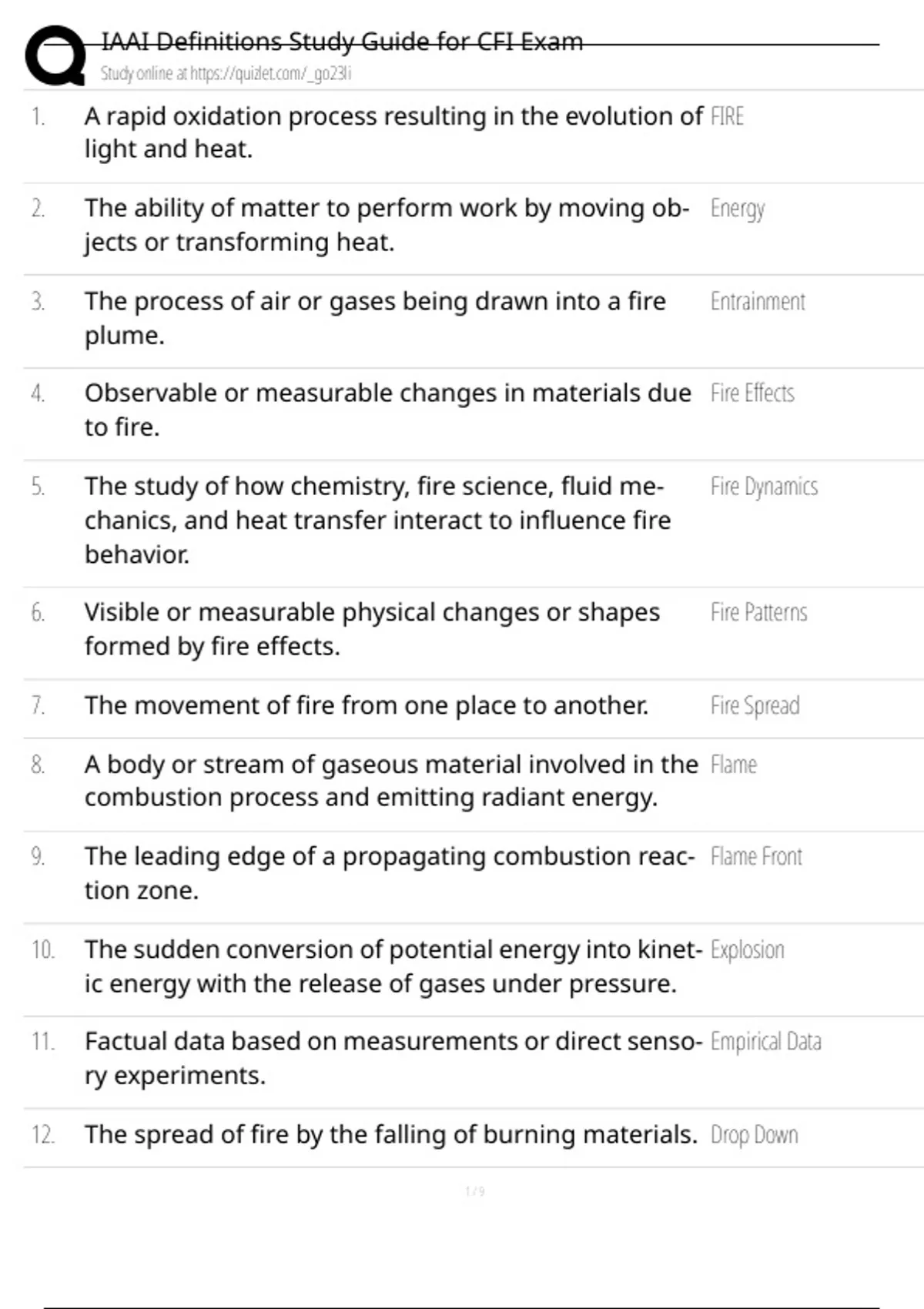This screenshot has height=1309, width=924.
Task: Click definition about leading edge of combustion
Action: coord(390,873)
